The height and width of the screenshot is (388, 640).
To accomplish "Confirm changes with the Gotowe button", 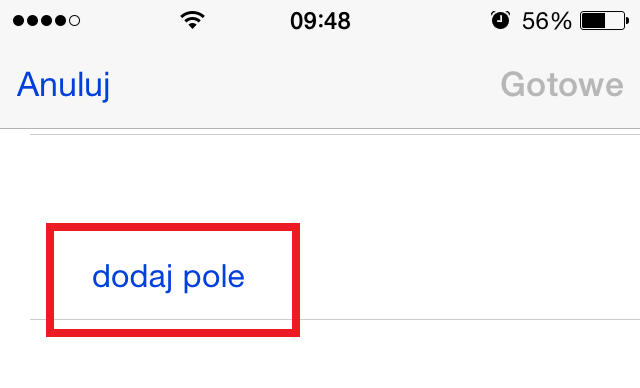I will coord(562,85).
